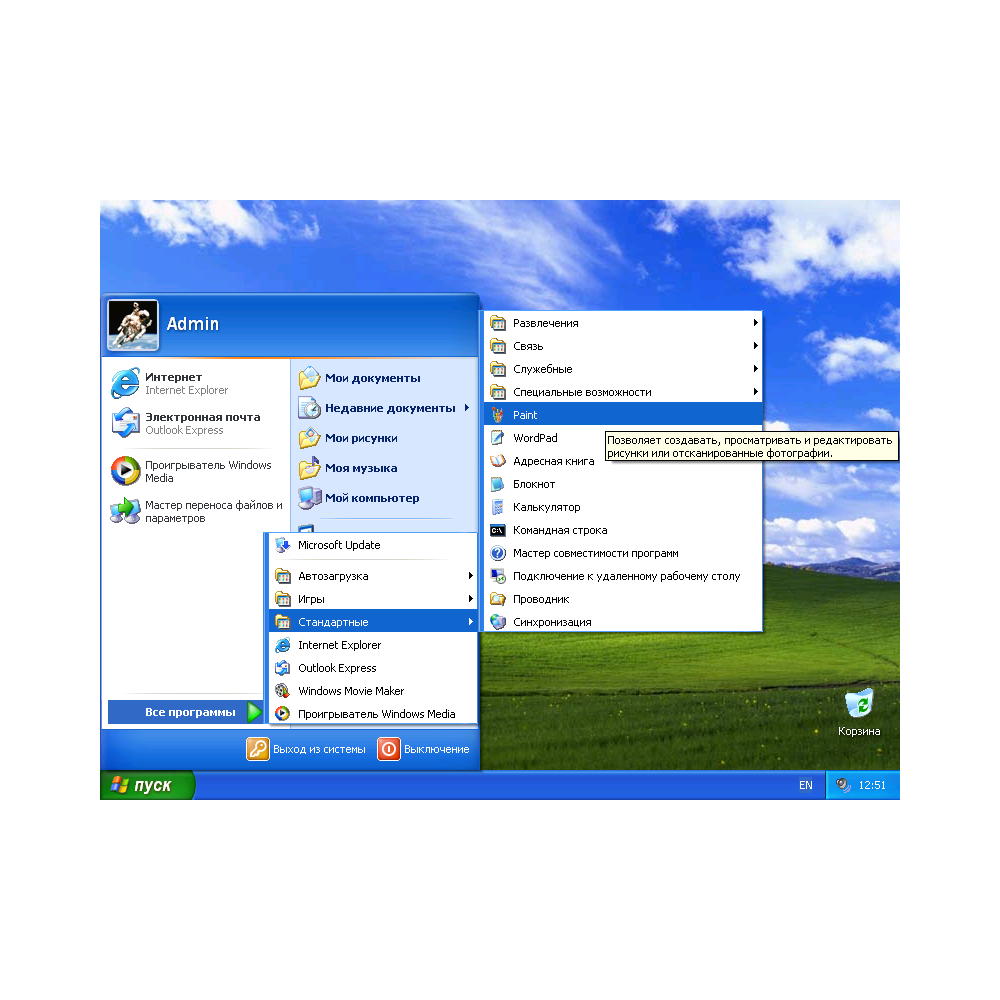Expand the Игры folder
The height and width of the screenshot is (1000, 1000).
[373, 599]
